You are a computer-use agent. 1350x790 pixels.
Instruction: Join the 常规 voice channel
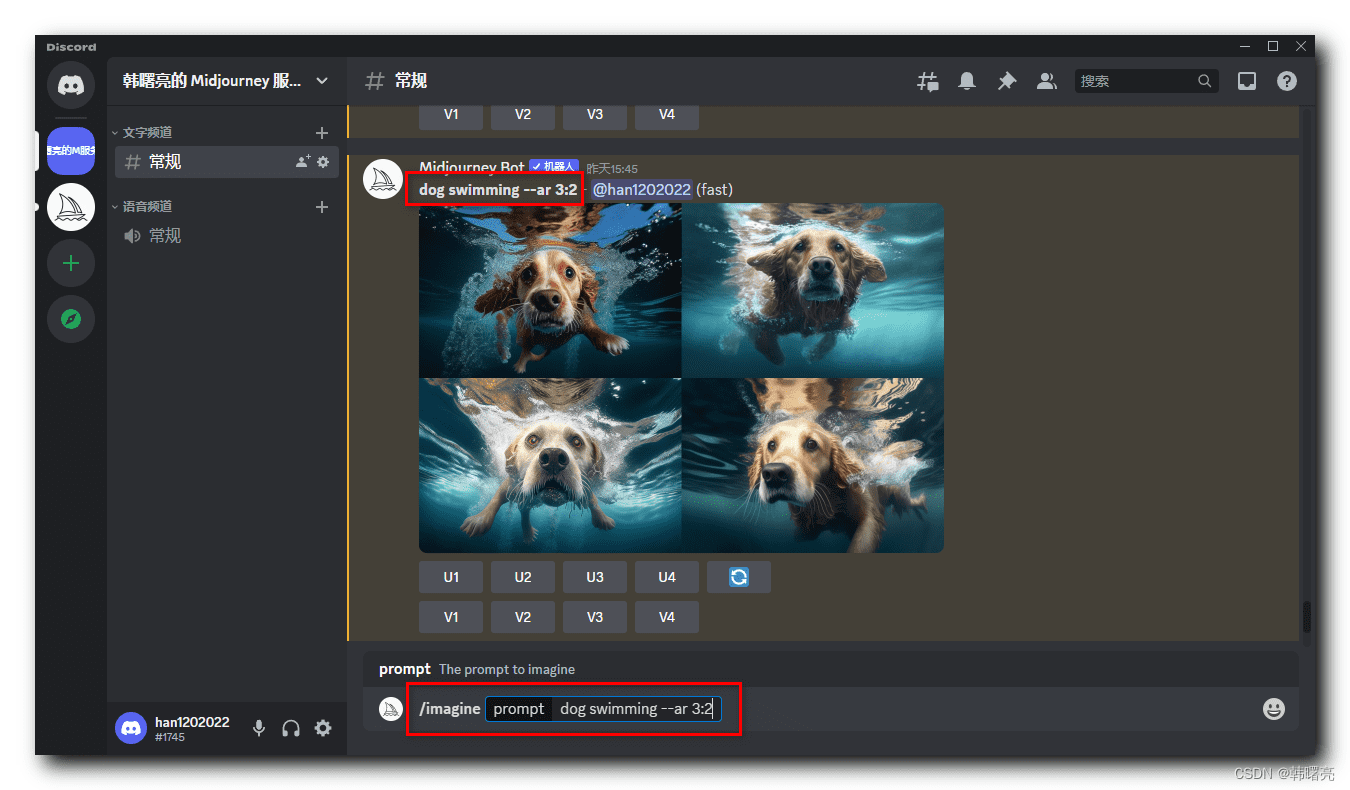(x=227, y=236)
